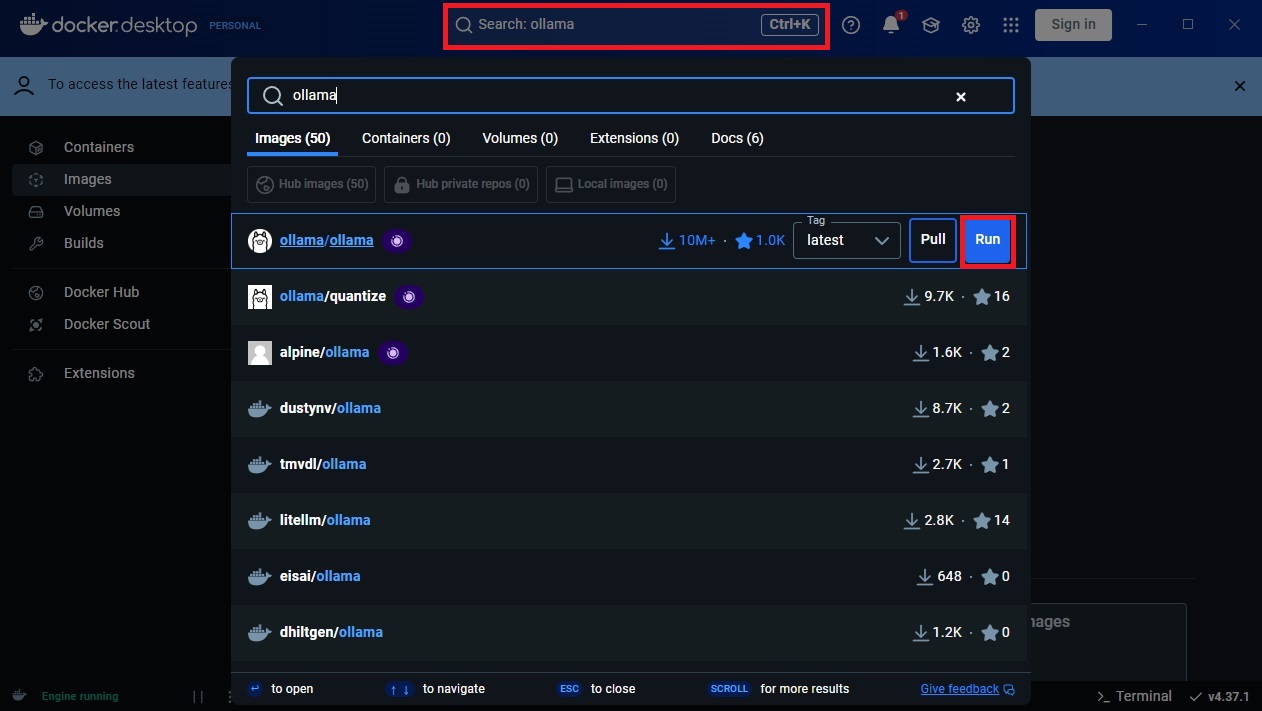Screen dimensions: 1262x711
Task: Click the top Search: ollama bar
Action: coord(636,25)
